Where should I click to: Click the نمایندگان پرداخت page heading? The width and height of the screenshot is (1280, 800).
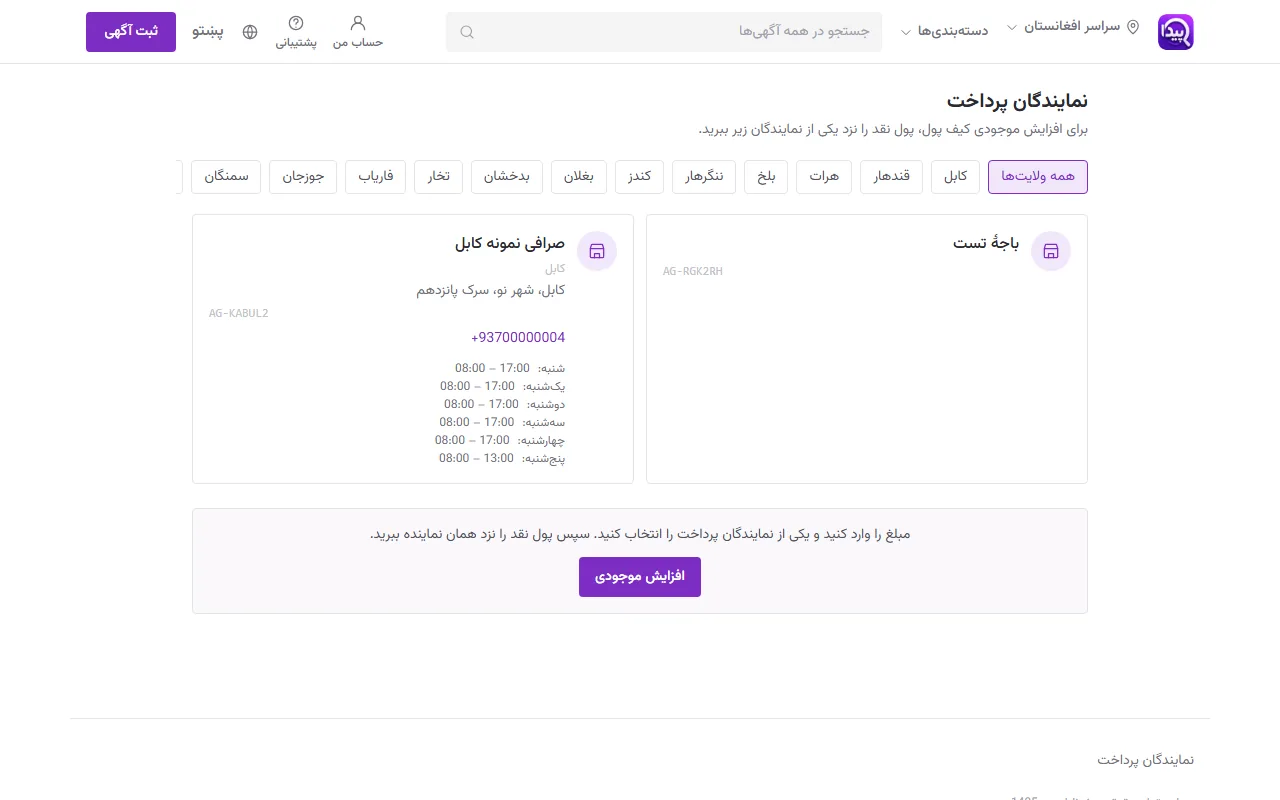[x=1017, y=101]
